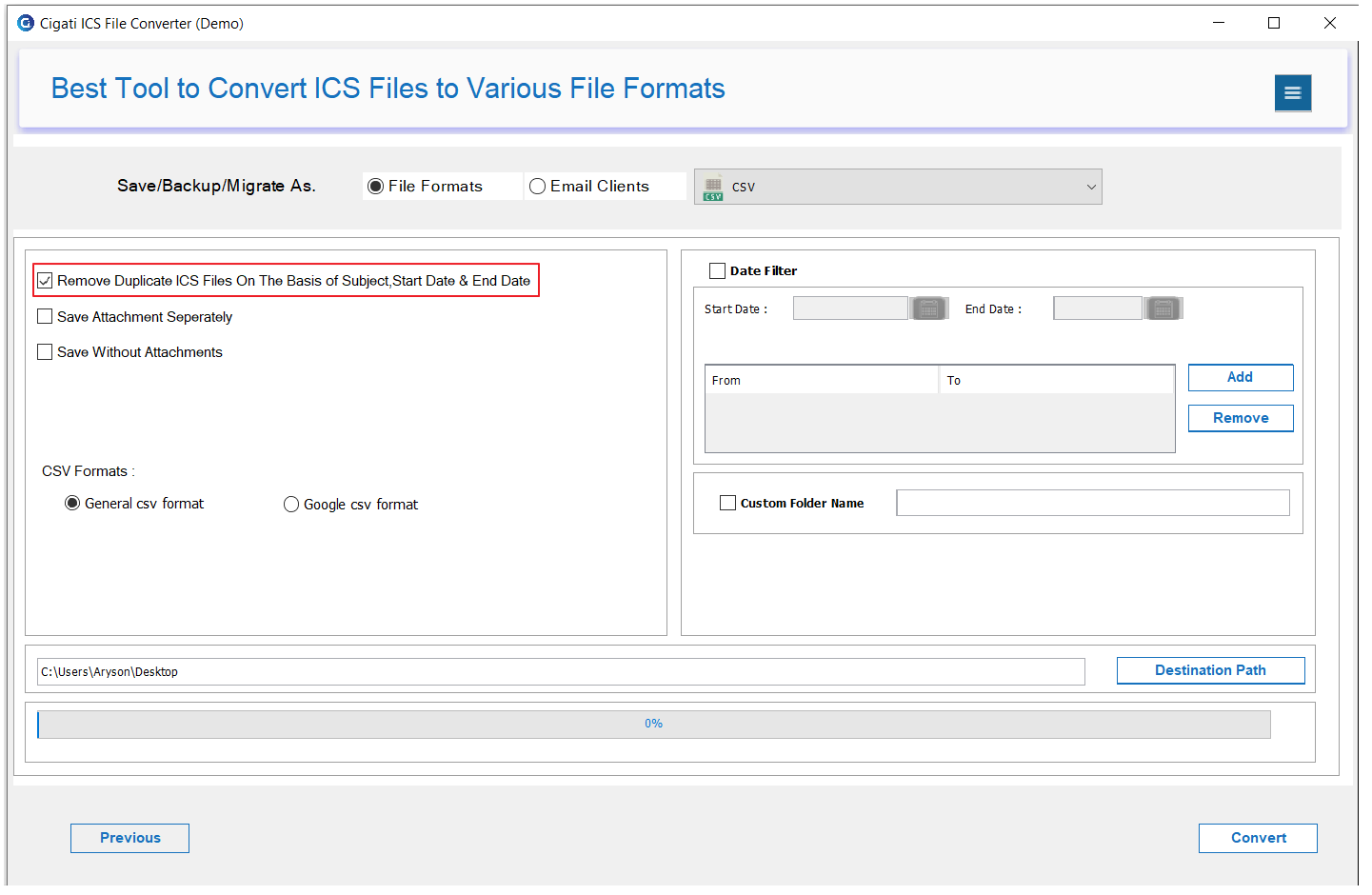Click the Best Tool to Convert heading
This screenshot has height=895, width=1372.
pos(388,89)
